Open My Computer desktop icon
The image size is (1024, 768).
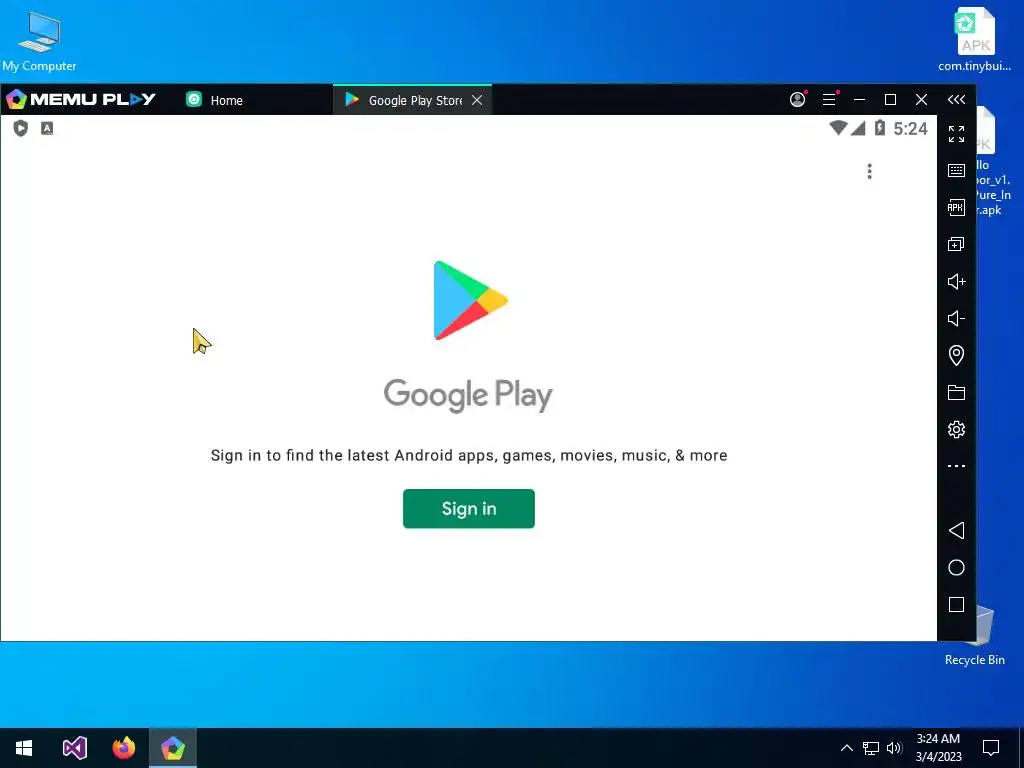[39, 41]
